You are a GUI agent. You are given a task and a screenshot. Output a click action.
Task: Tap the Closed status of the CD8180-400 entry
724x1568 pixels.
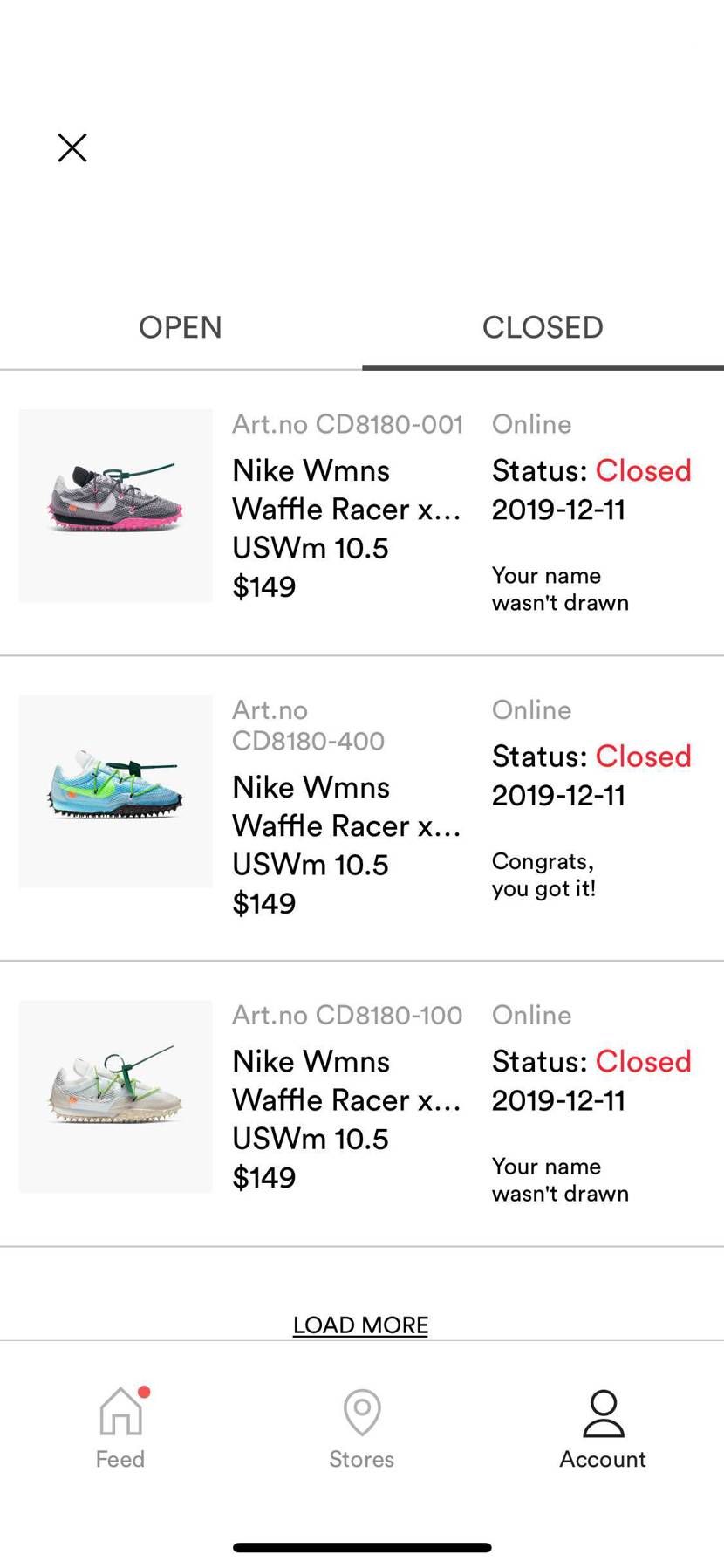click(643, 756)
